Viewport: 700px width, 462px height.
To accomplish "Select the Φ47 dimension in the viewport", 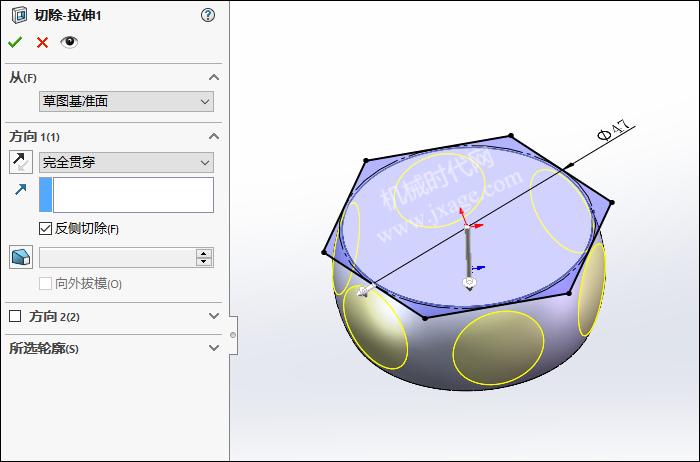I will coord(614,130).
